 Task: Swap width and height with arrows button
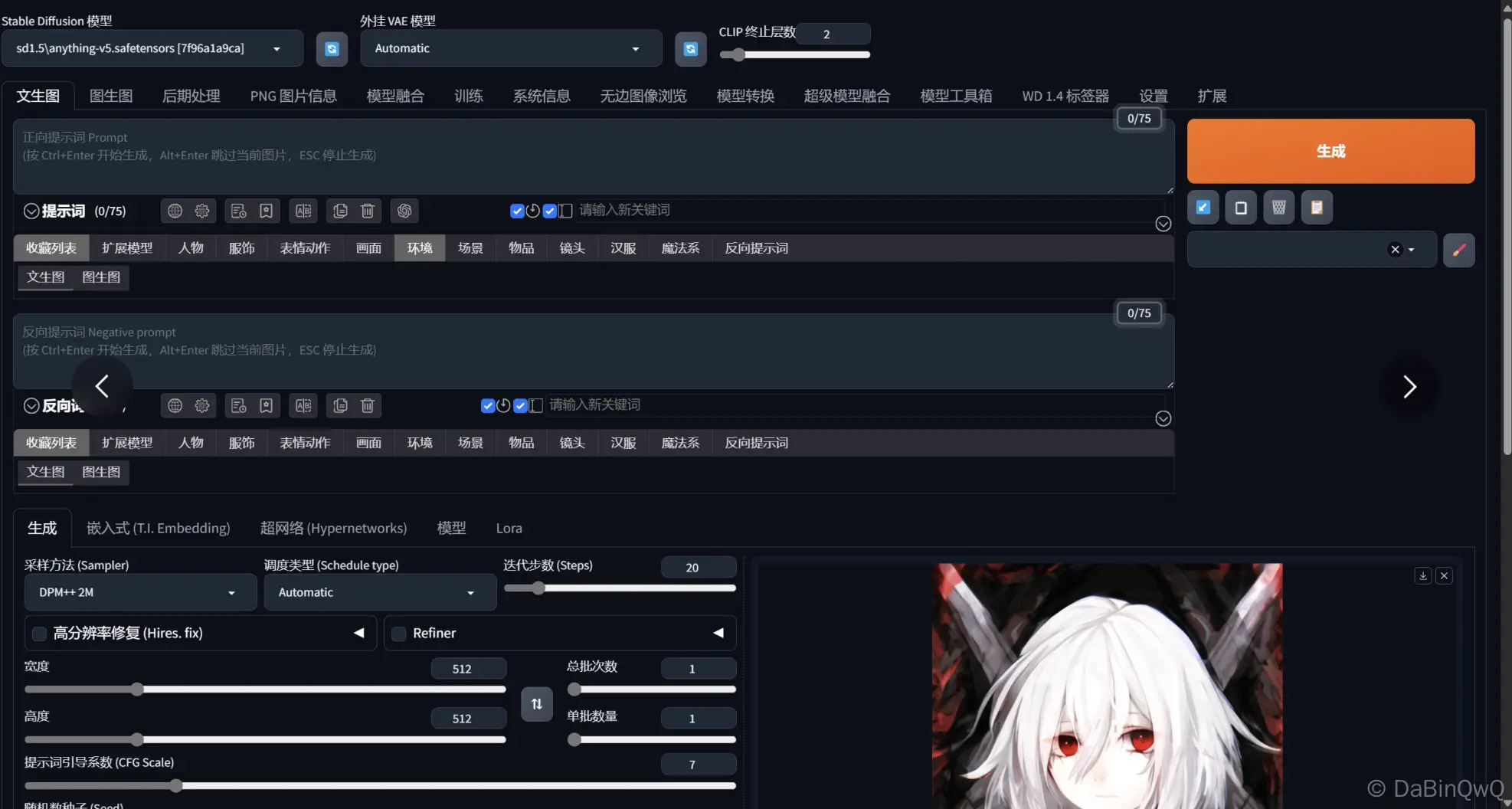537,704
